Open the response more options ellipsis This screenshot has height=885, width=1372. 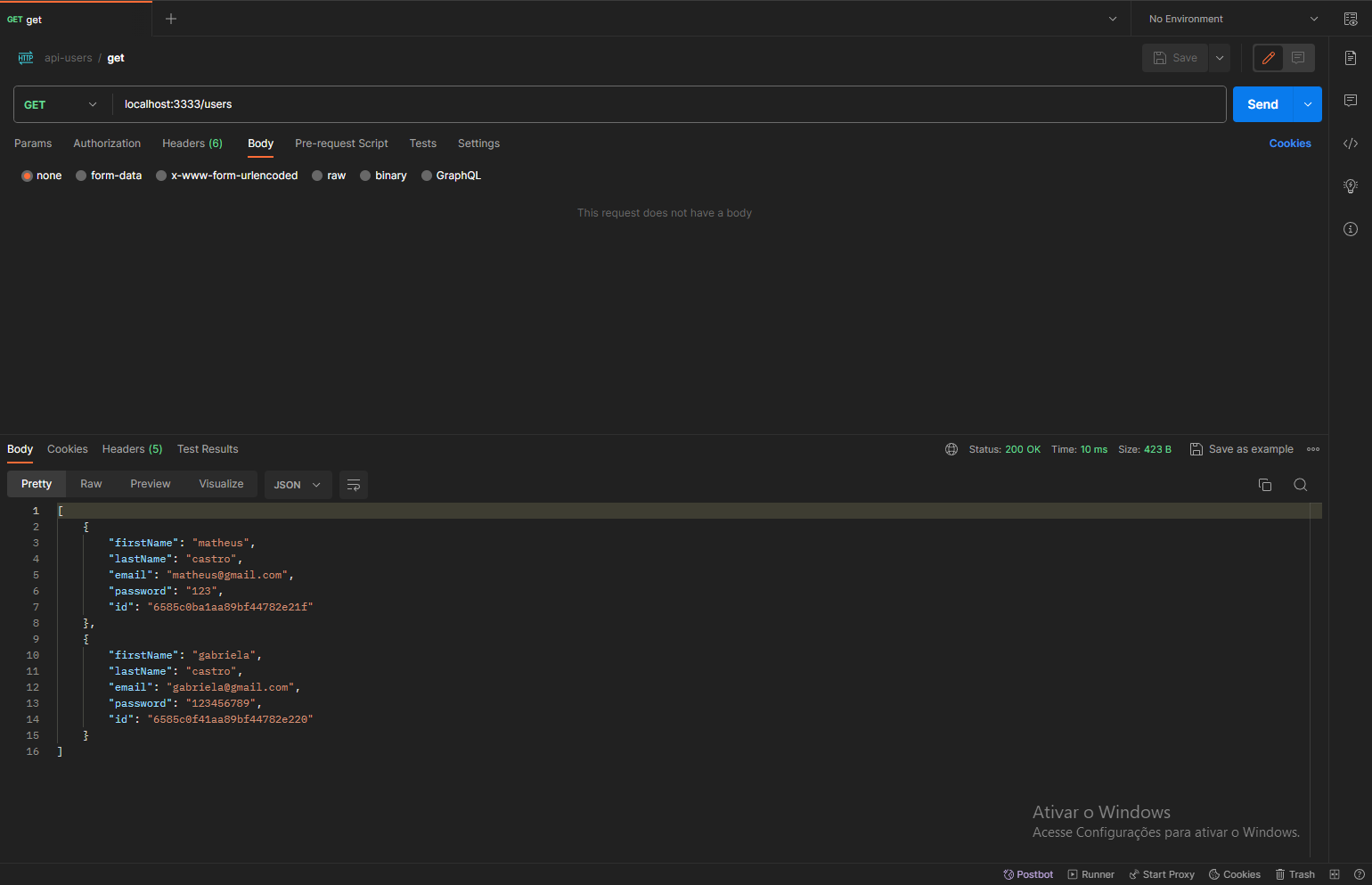[1313, 449]
